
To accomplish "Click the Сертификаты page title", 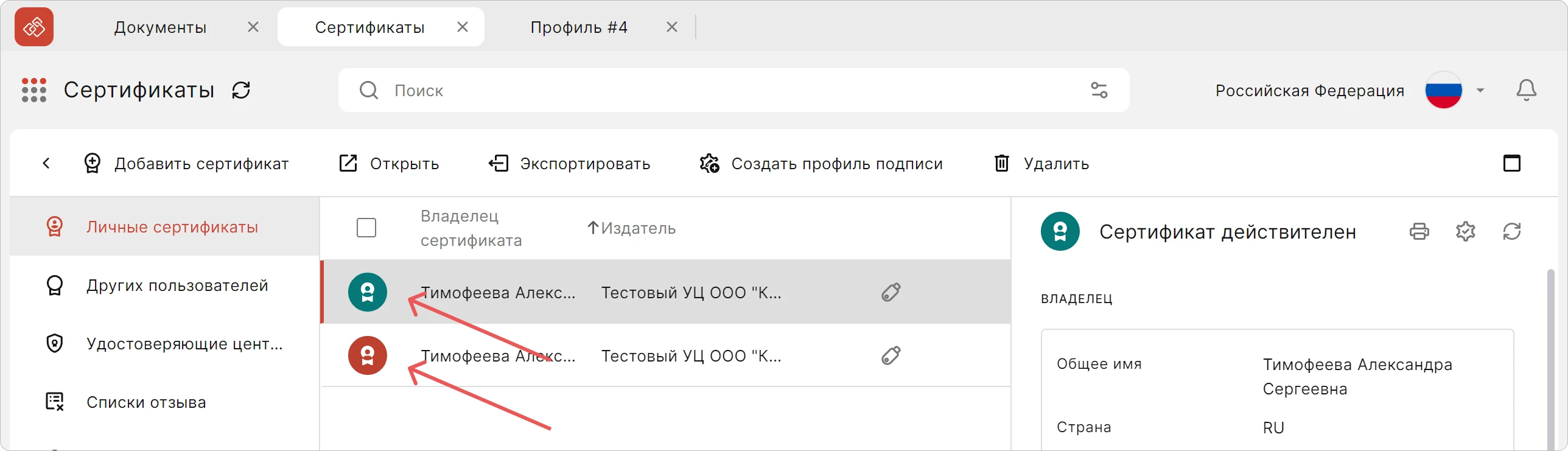I will coord(139,90).
